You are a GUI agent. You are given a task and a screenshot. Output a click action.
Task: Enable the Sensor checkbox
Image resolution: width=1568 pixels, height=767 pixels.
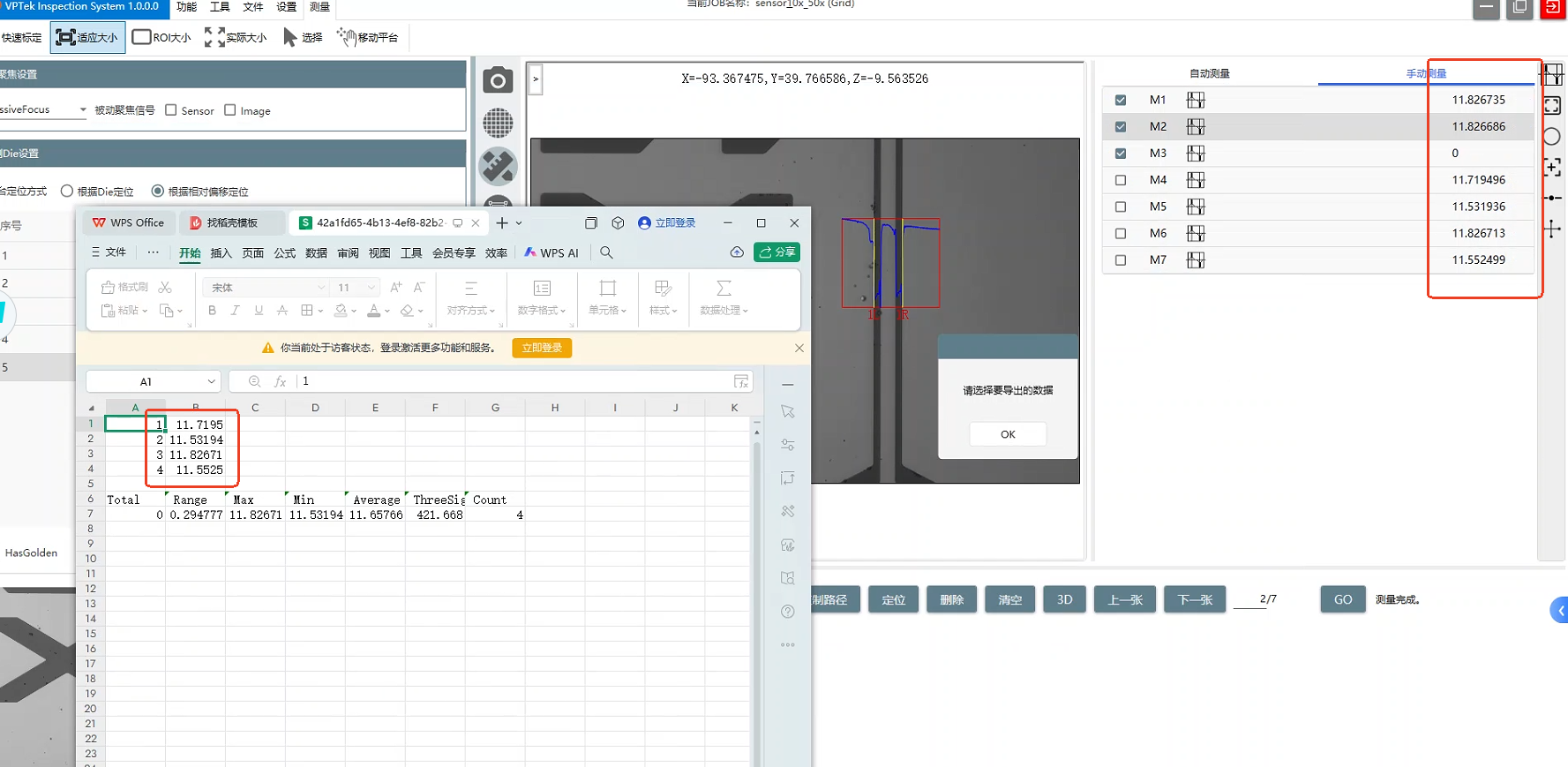coord(171,110)
